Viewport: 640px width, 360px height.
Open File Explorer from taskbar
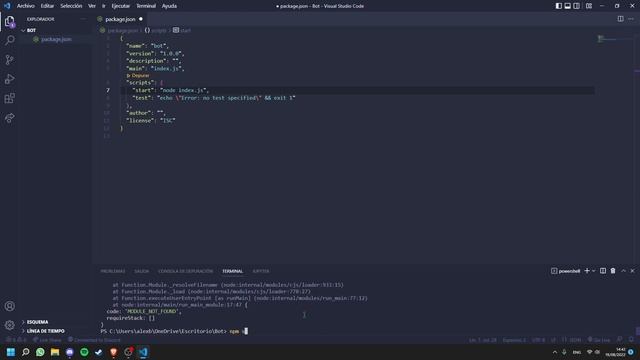pyautogui.click(x=55, y=352)
